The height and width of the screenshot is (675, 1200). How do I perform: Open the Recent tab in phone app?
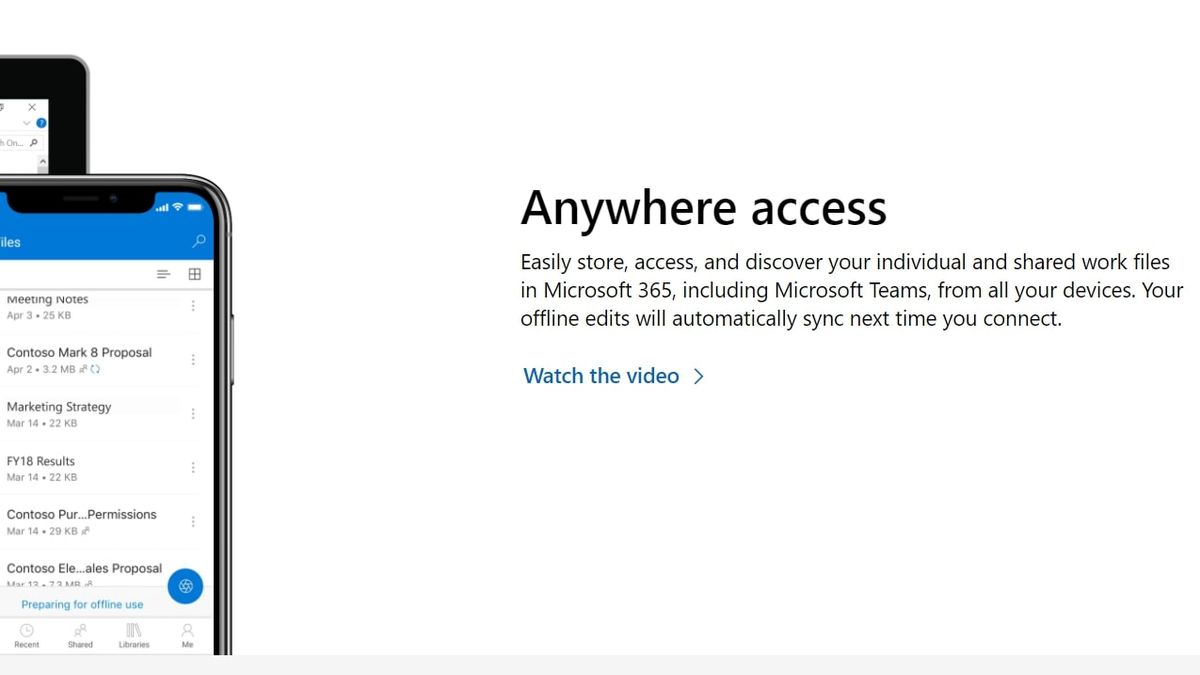point(27,636)
